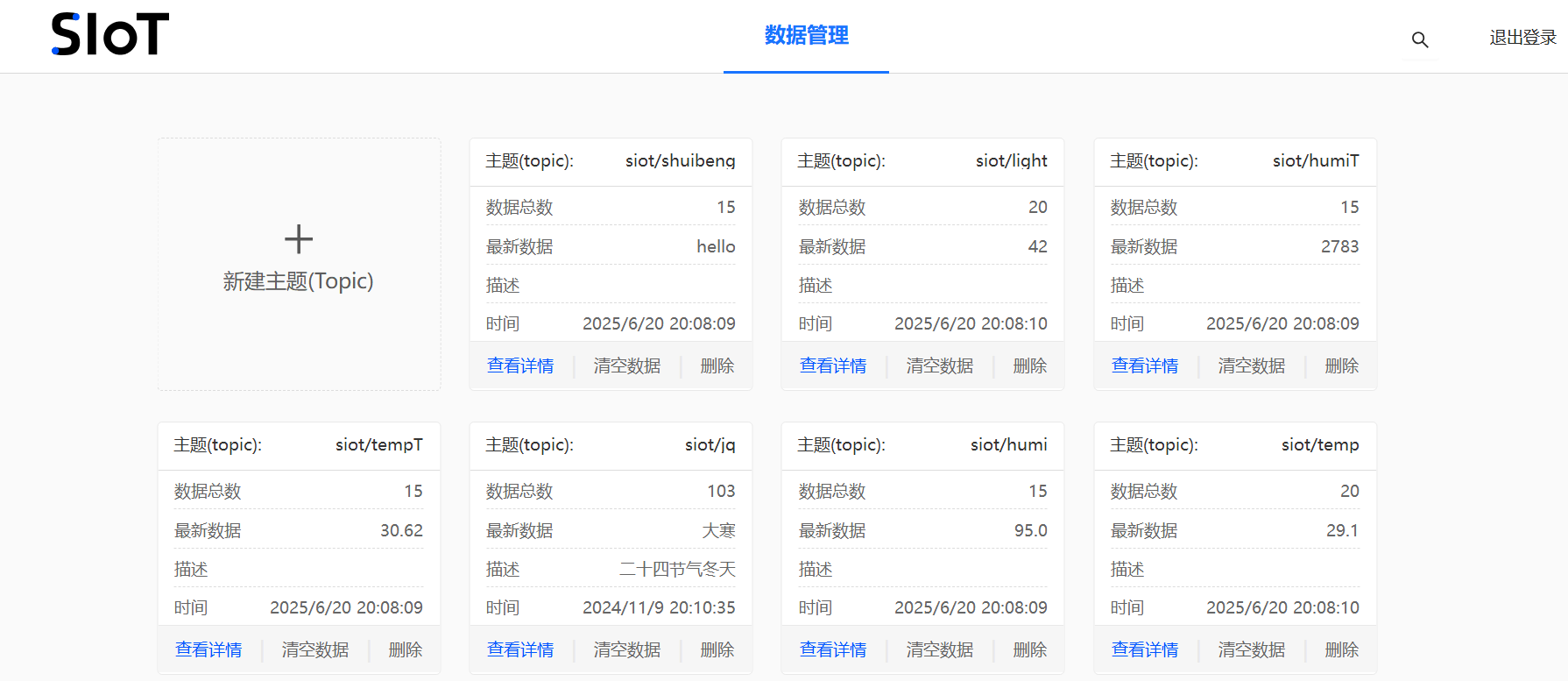The height and width of the screenshot is (681, 1568).
Task: Delete the siot/humiT topic
Action: [x=1342, y=365]
